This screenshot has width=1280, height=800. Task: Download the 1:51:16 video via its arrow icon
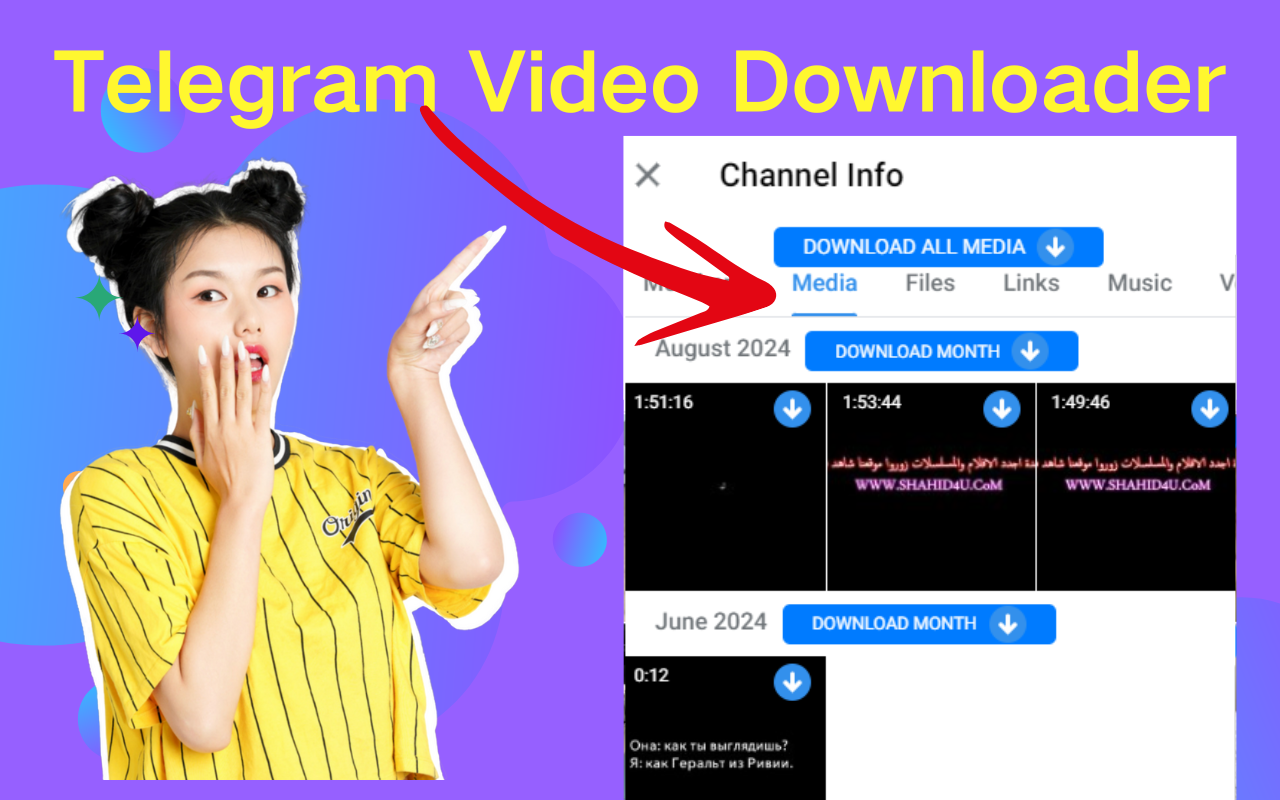[792, 409]
